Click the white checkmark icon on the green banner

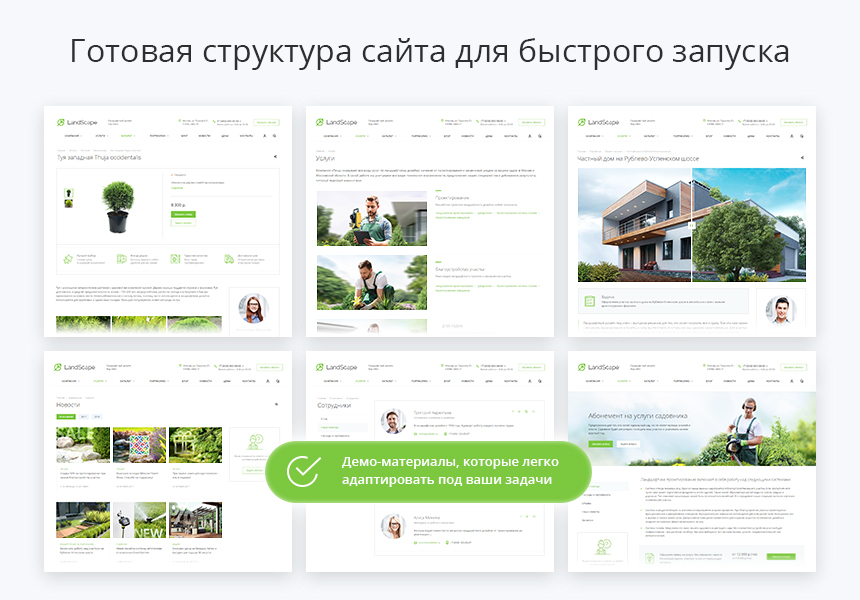pos(302,471)
